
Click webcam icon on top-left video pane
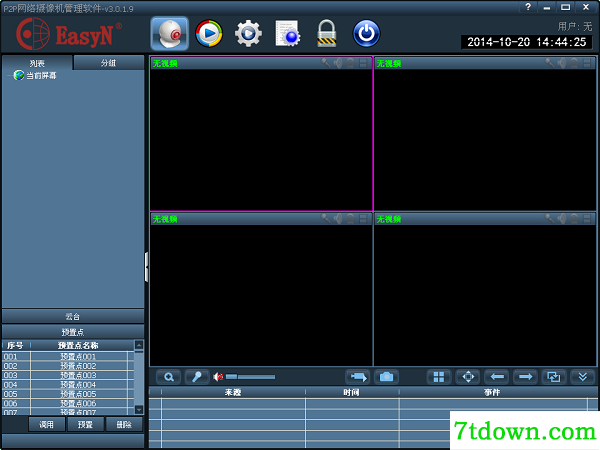coord(351,63)
